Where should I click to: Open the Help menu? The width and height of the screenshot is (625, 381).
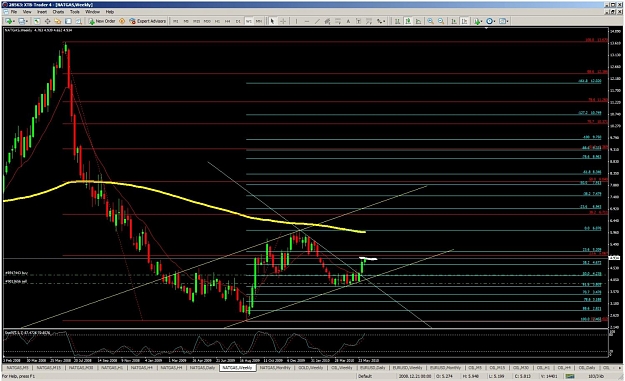110,12
